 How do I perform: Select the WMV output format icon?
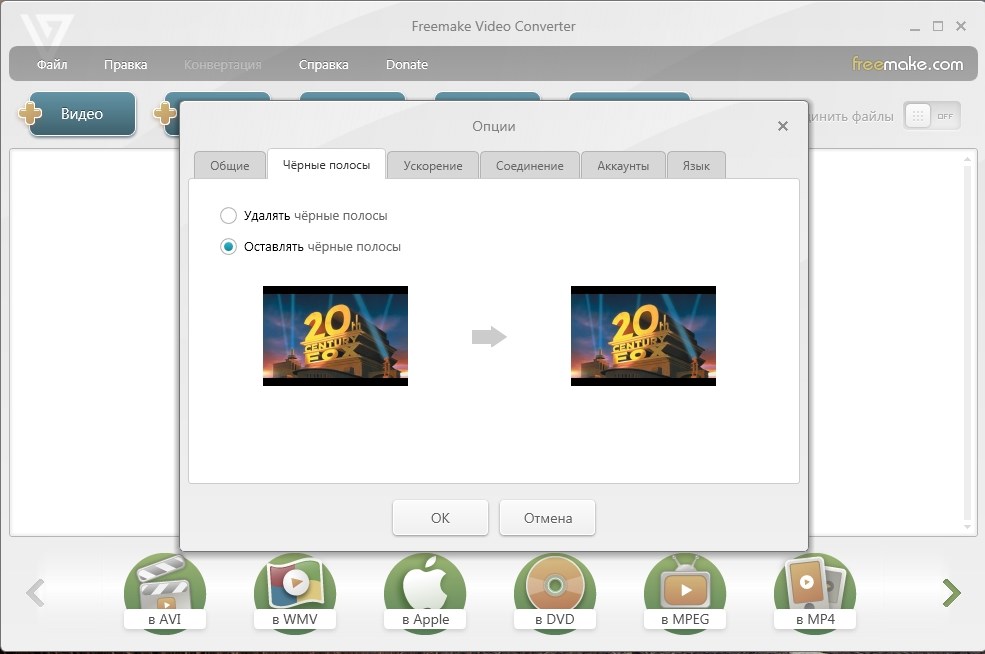(294, 590)
